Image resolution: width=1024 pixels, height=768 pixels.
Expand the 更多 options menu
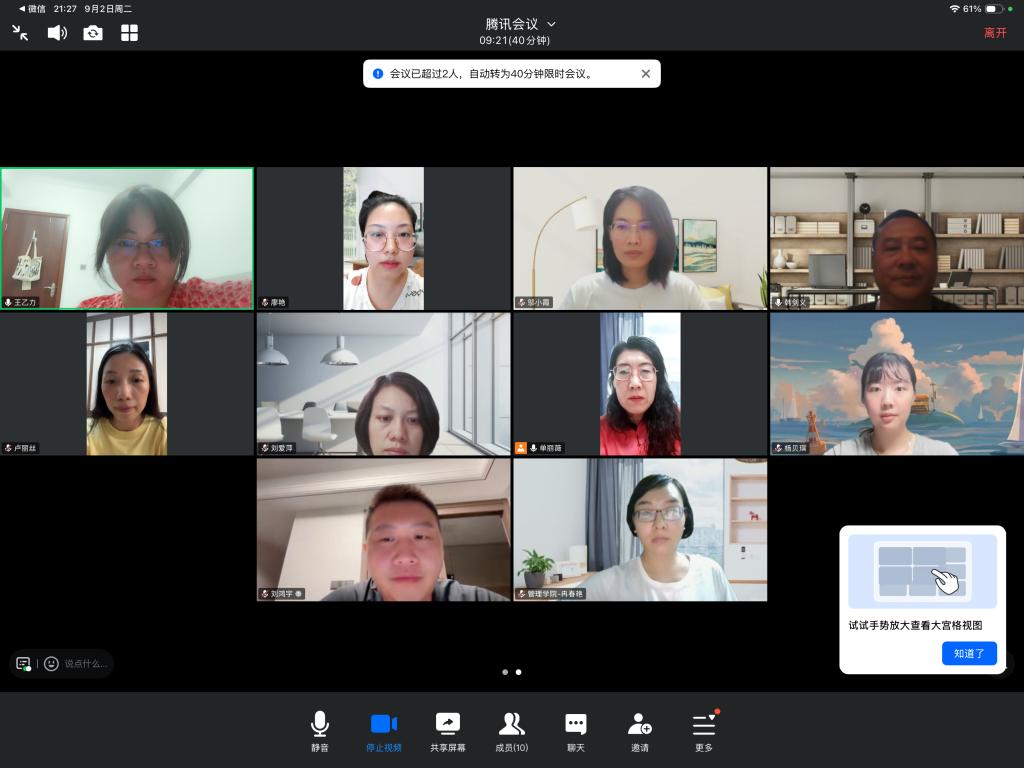704,731
